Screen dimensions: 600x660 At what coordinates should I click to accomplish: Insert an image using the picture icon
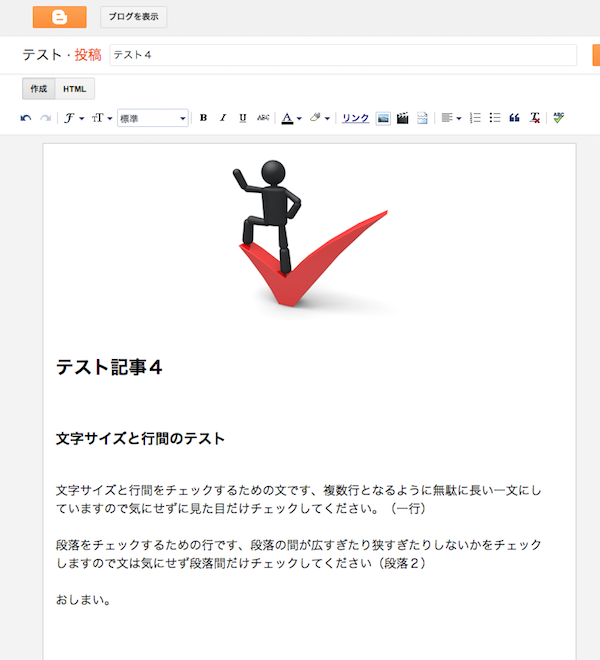pyautogui.click(x=383, y=118)
